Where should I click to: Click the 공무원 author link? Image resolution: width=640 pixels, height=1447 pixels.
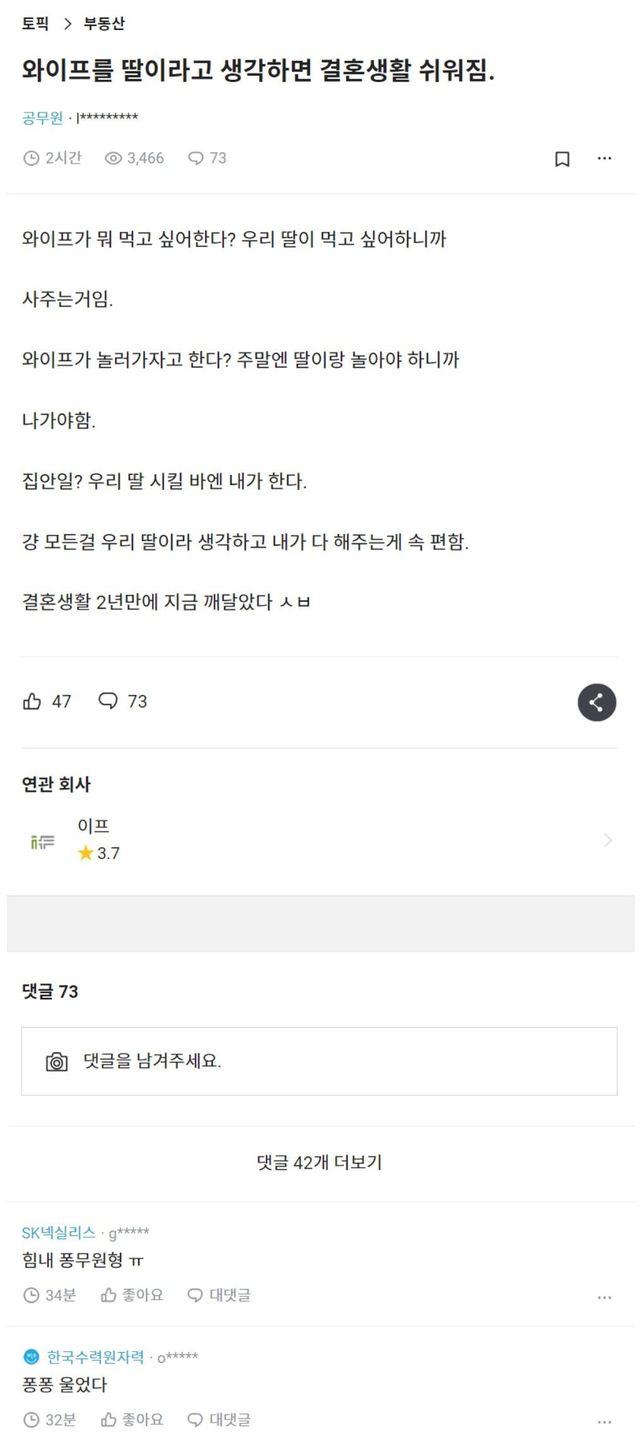point(42,118)
